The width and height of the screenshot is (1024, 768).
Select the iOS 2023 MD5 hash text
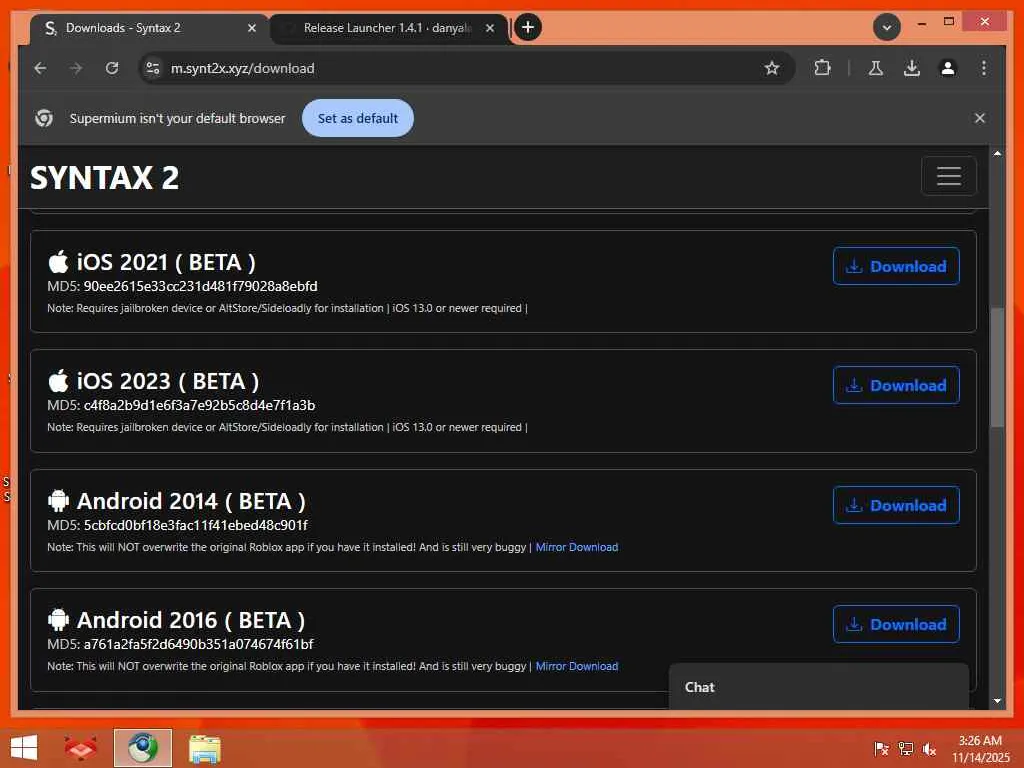(199, 405)
